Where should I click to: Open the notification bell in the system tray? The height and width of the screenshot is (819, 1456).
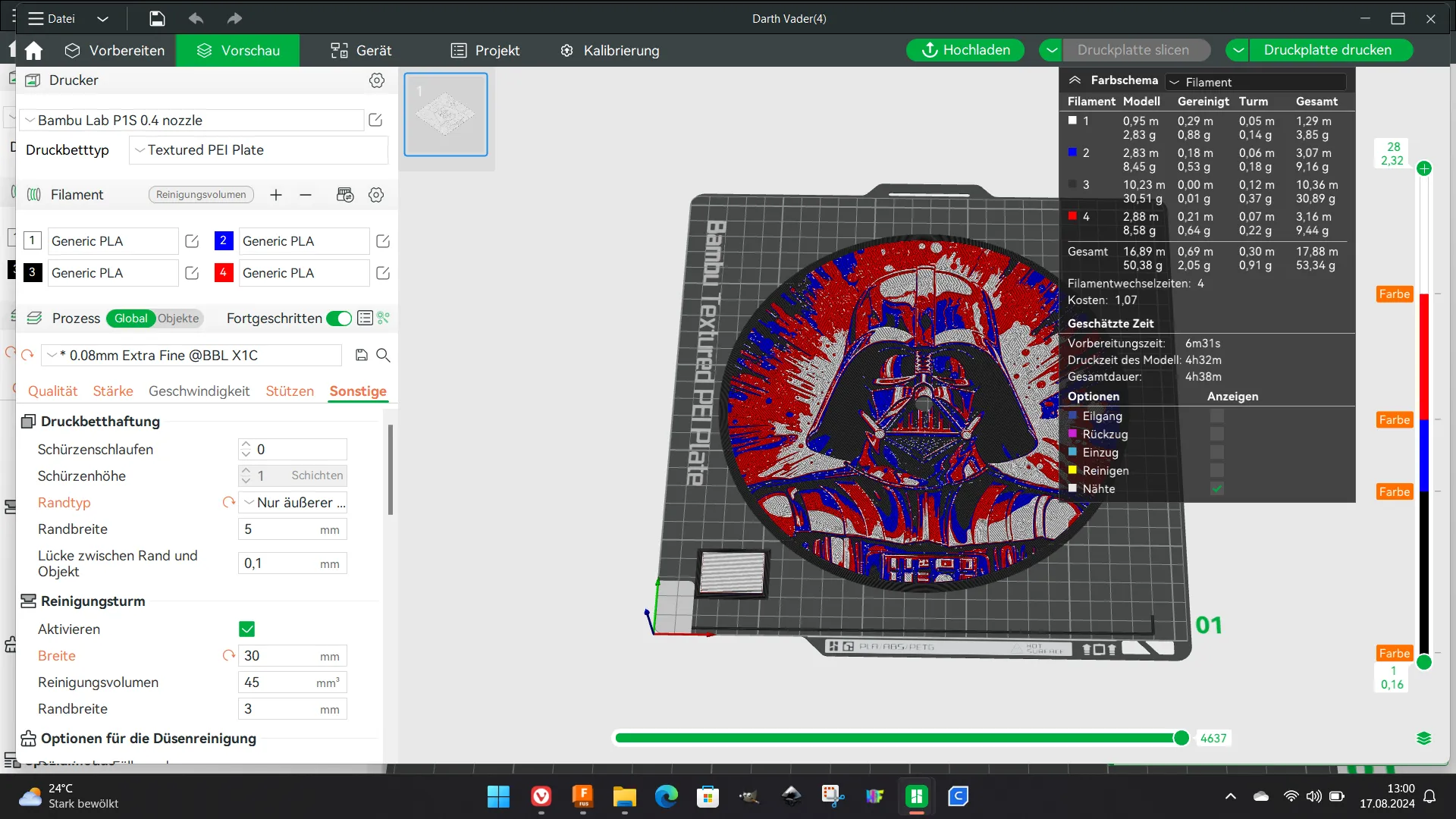pos(1429,796)
